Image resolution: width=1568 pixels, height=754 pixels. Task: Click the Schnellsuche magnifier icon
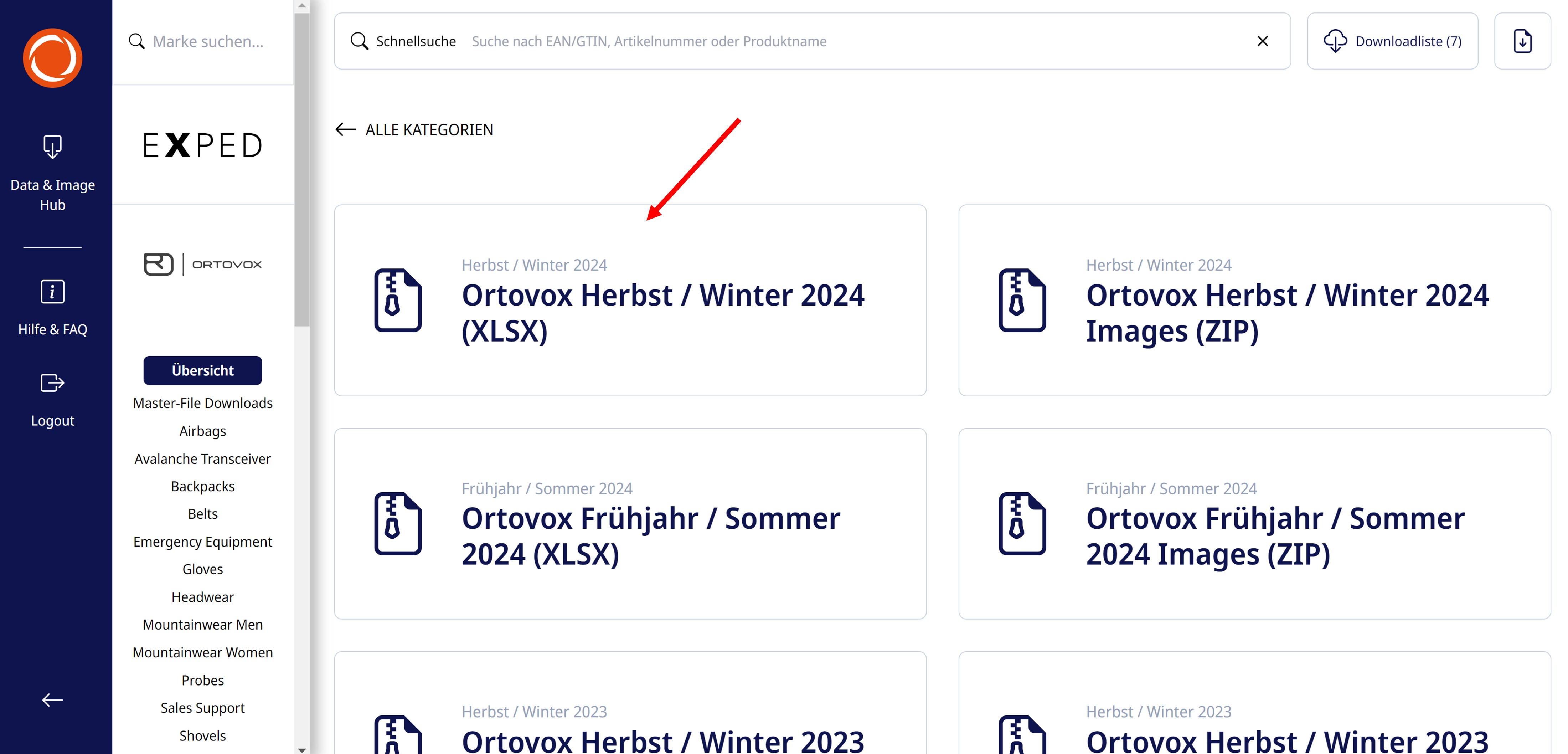pyautogui.click(x=360, y=41)
